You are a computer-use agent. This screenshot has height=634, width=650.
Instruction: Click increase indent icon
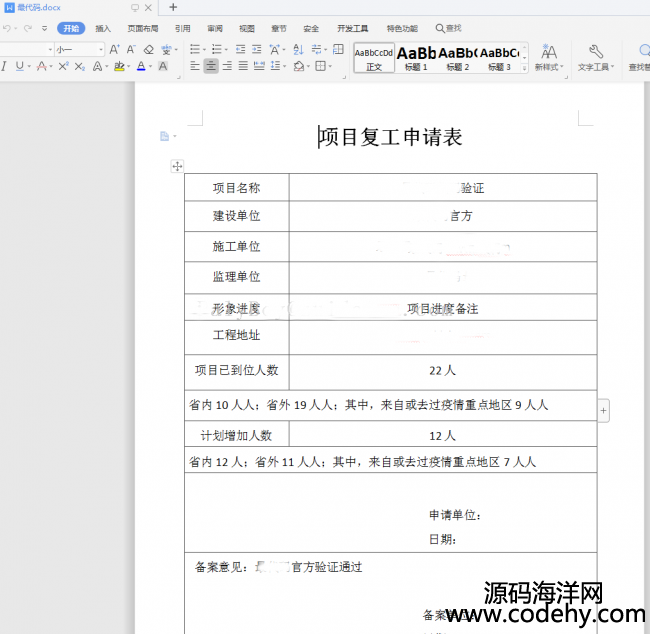point(257,49)
